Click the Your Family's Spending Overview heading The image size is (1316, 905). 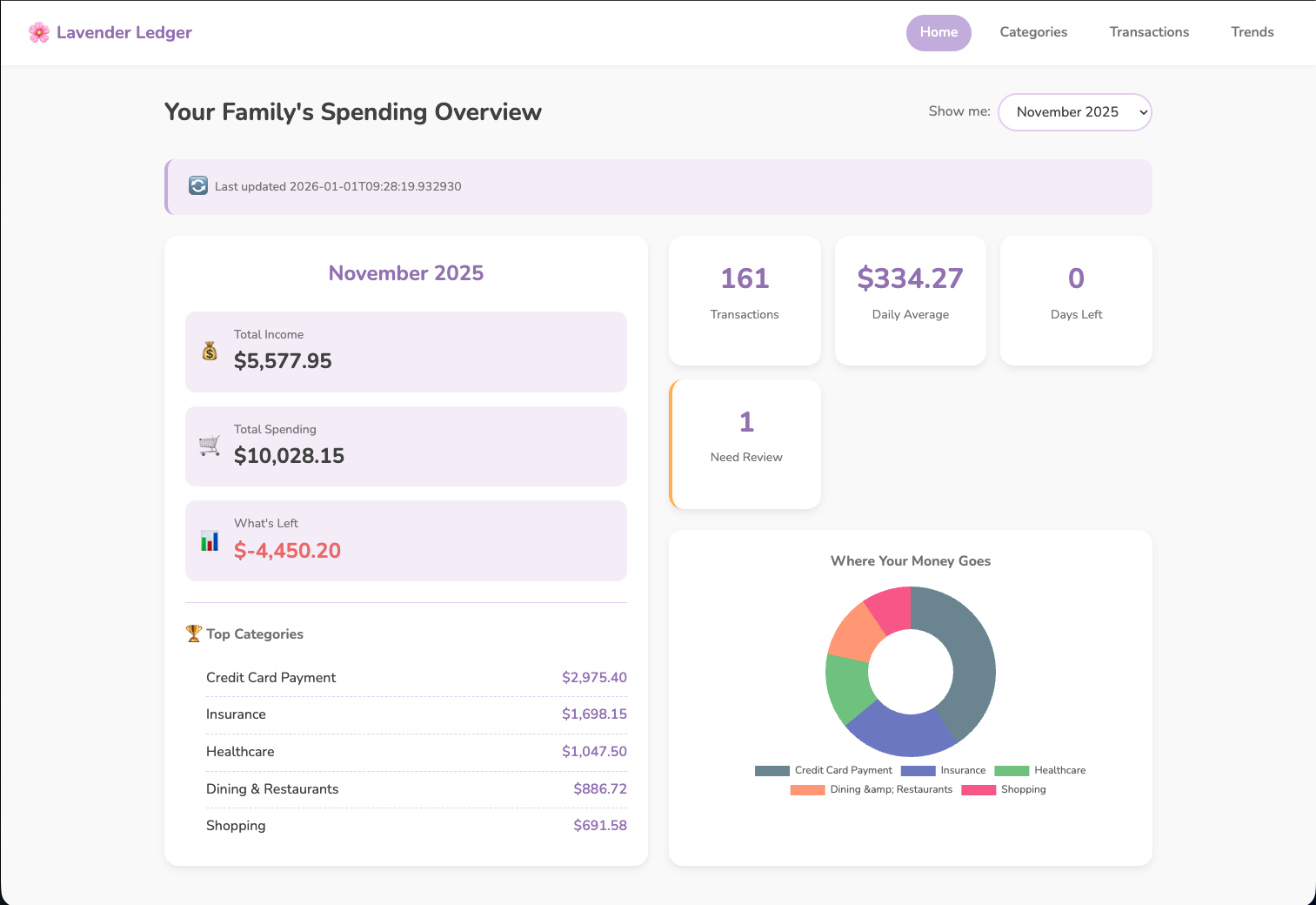pyautogui.click(x=353, y=112)
